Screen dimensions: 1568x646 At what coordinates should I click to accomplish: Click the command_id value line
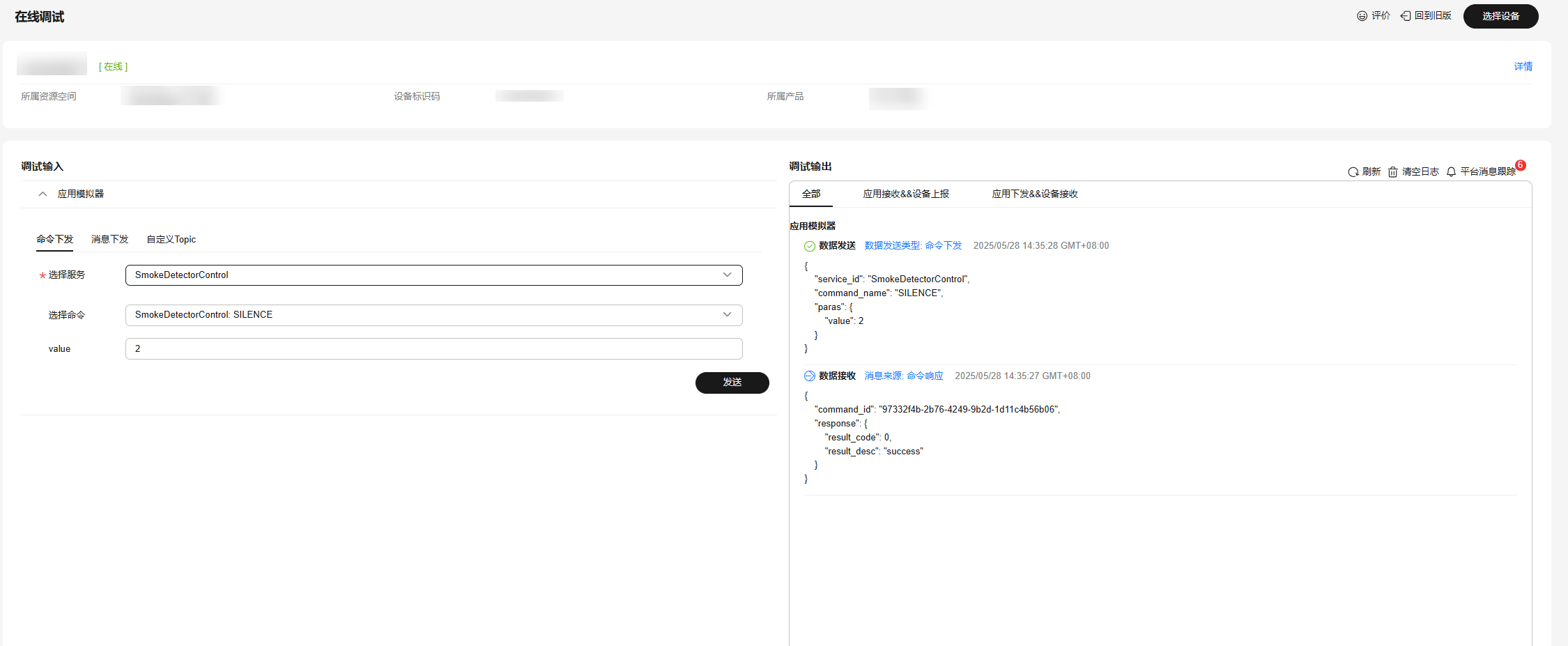click(937, 410)
